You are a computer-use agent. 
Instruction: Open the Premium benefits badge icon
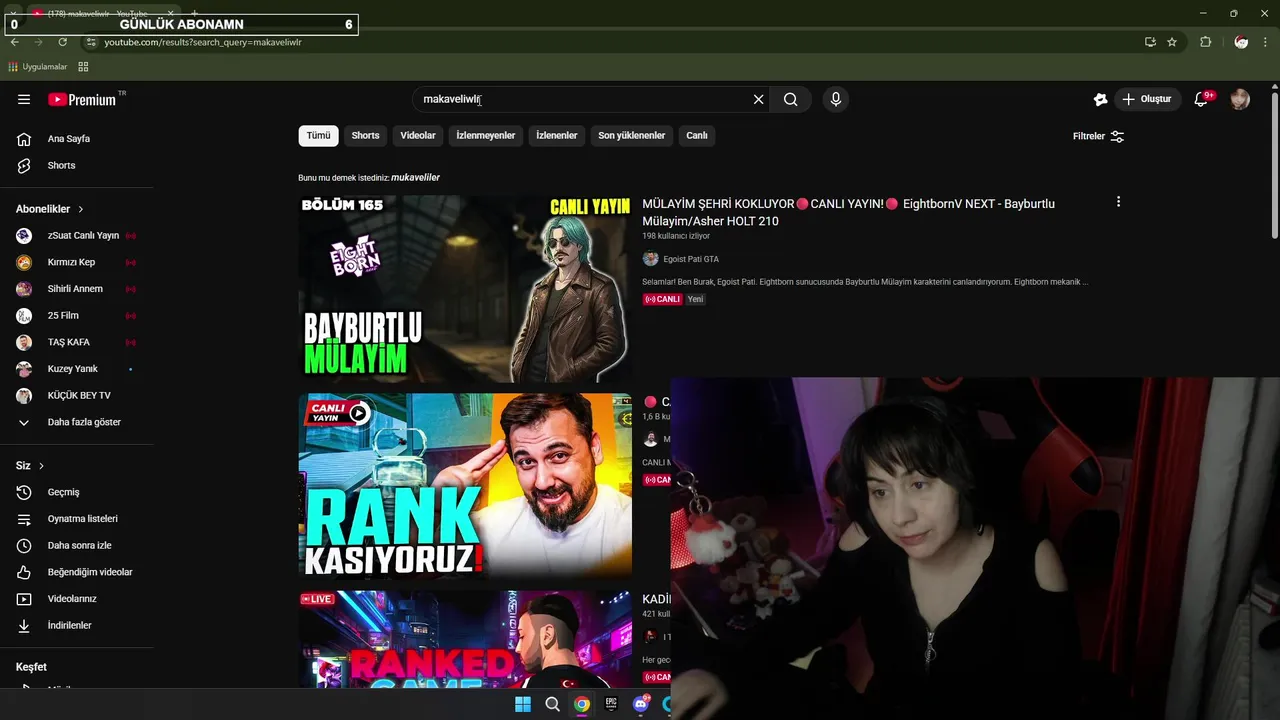point(1100,99)
